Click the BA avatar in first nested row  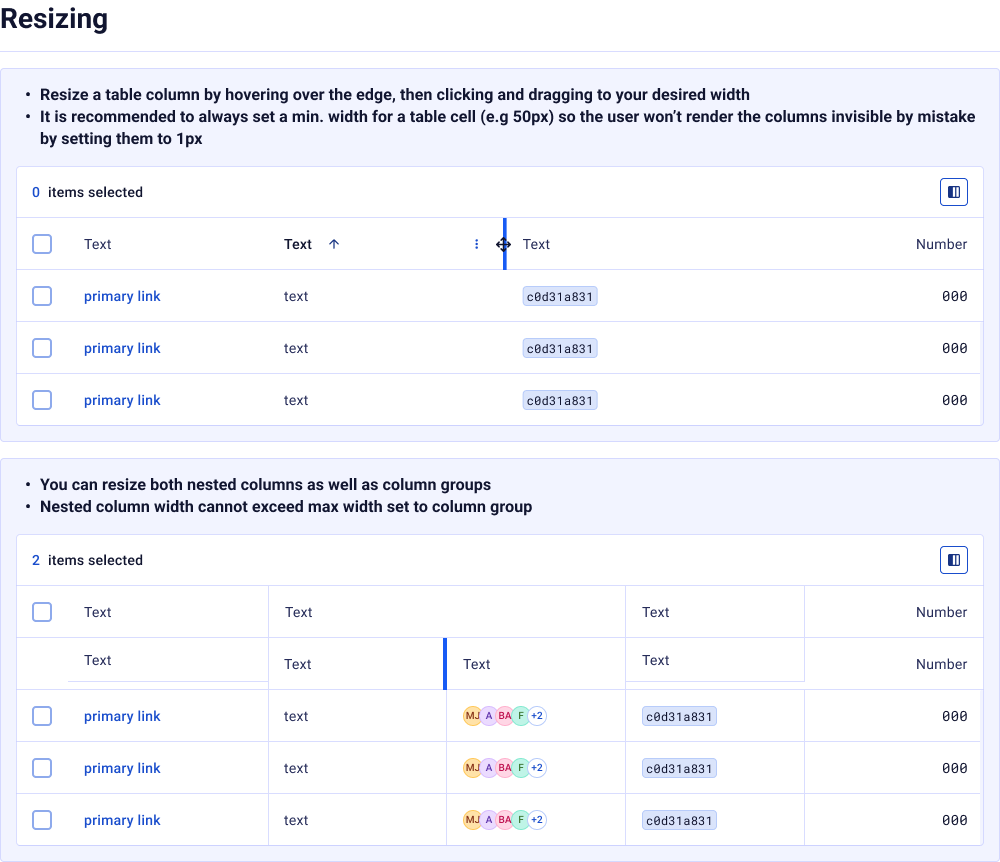(504, 716)
